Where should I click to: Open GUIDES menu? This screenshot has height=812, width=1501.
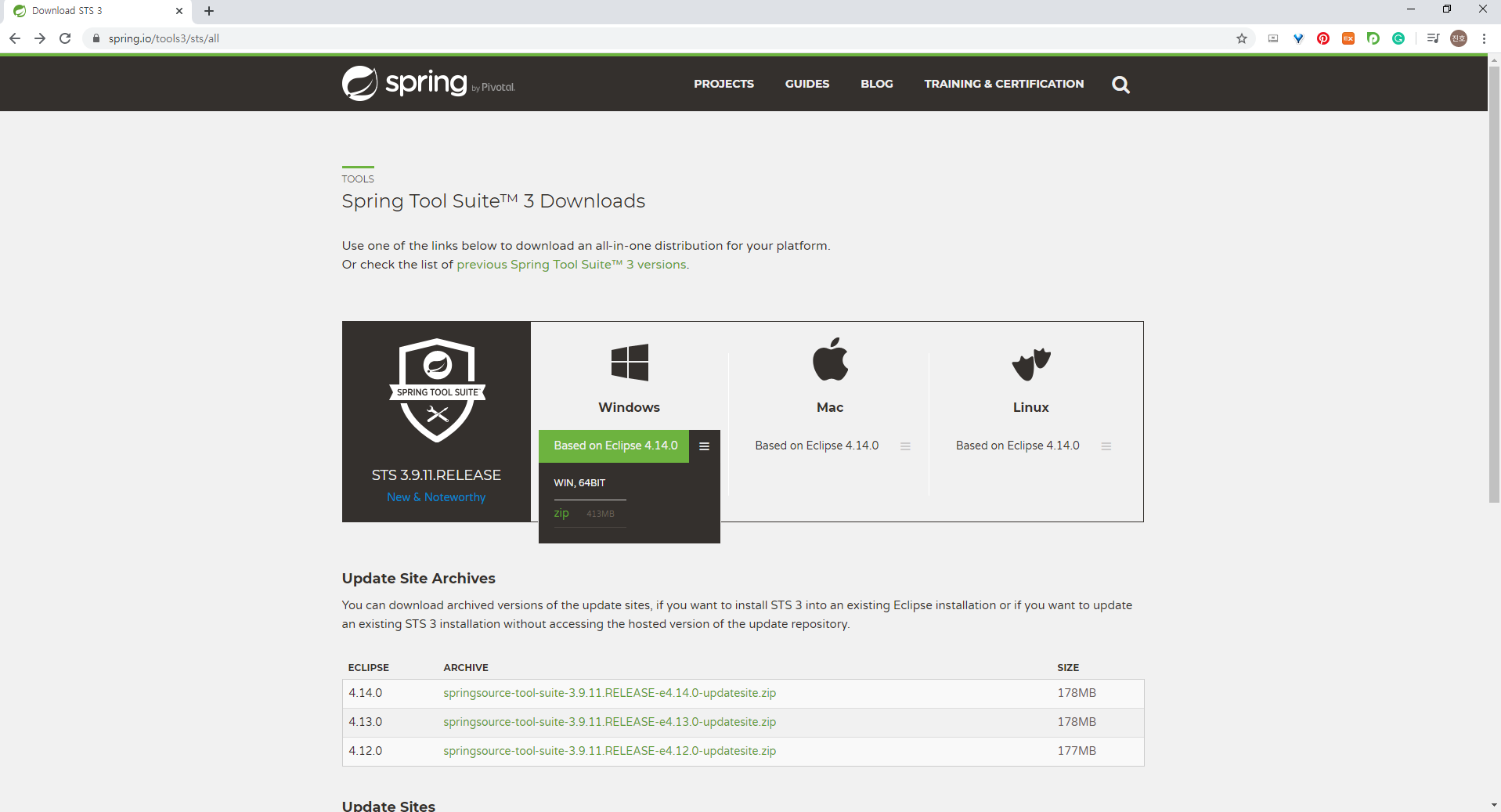click(x=807, y=84)
